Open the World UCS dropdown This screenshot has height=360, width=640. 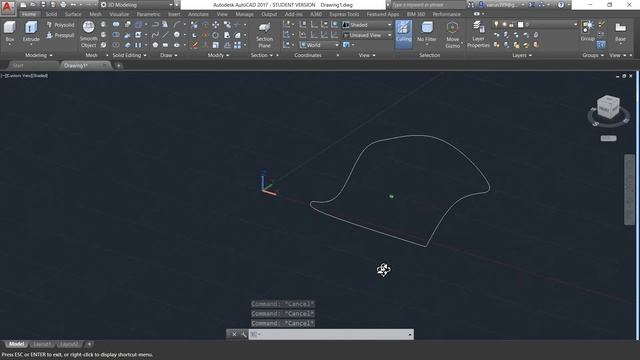pos(319,45)
